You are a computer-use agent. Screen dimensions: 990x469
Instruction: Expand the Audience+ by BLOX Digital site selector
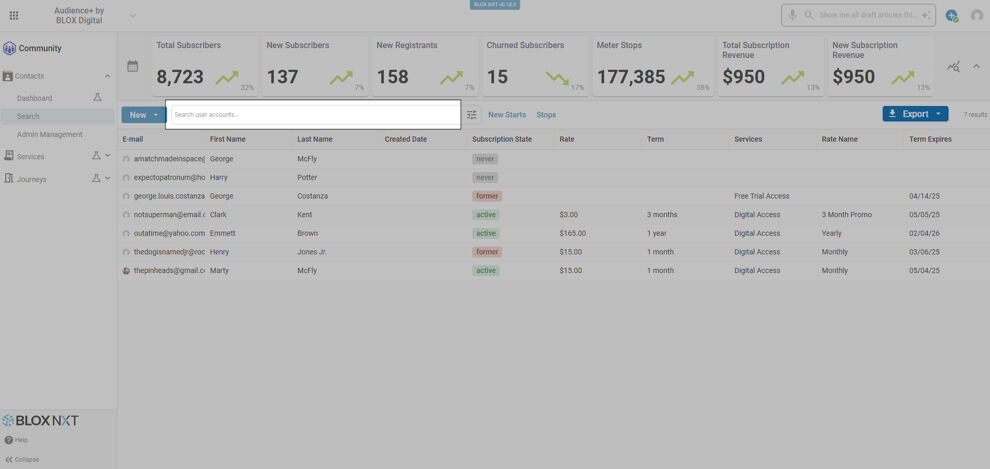coord(133,15)
